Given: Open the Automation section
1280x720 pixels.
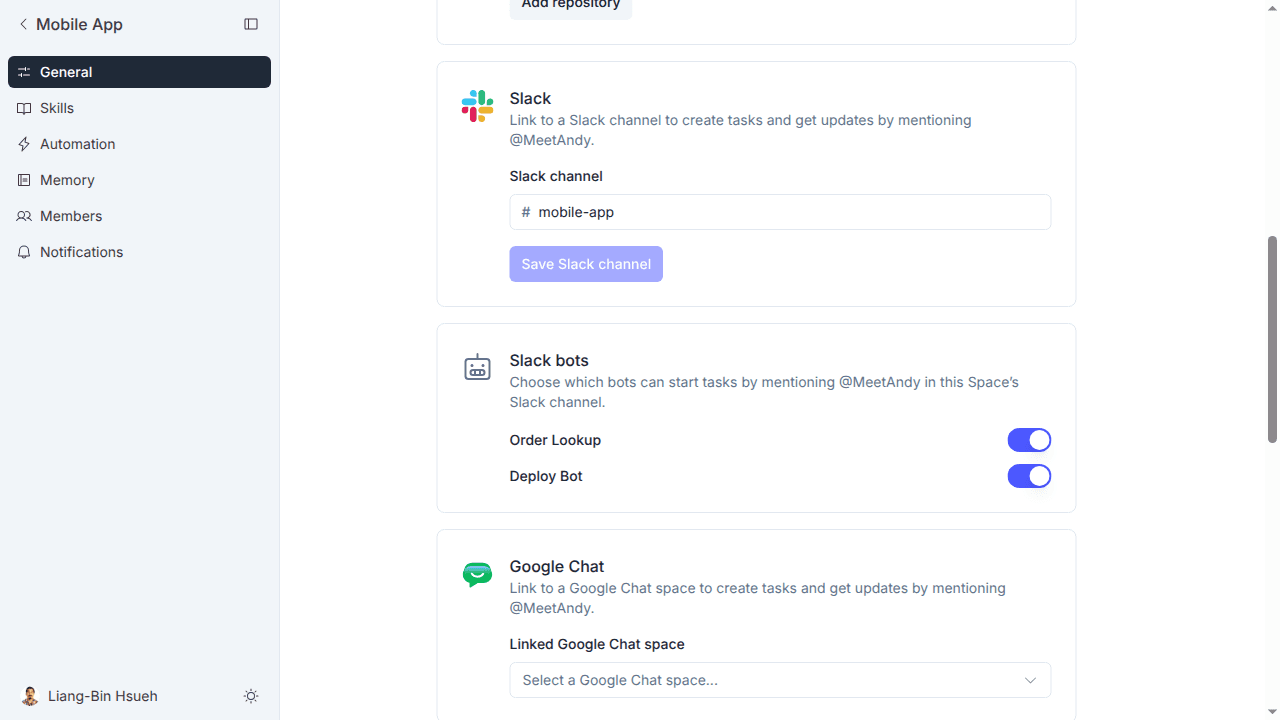Looking at the screenshot, I should 139,144.
